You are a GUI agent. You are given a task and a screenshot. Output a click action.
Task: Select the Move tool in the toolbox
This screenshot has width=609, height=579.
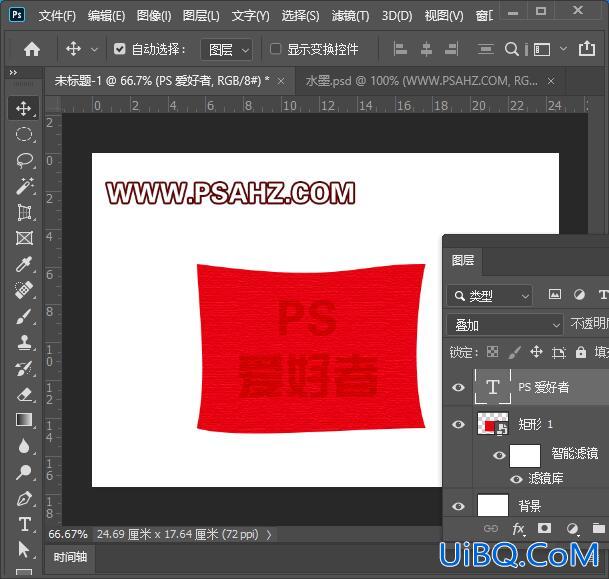point(24,108)
